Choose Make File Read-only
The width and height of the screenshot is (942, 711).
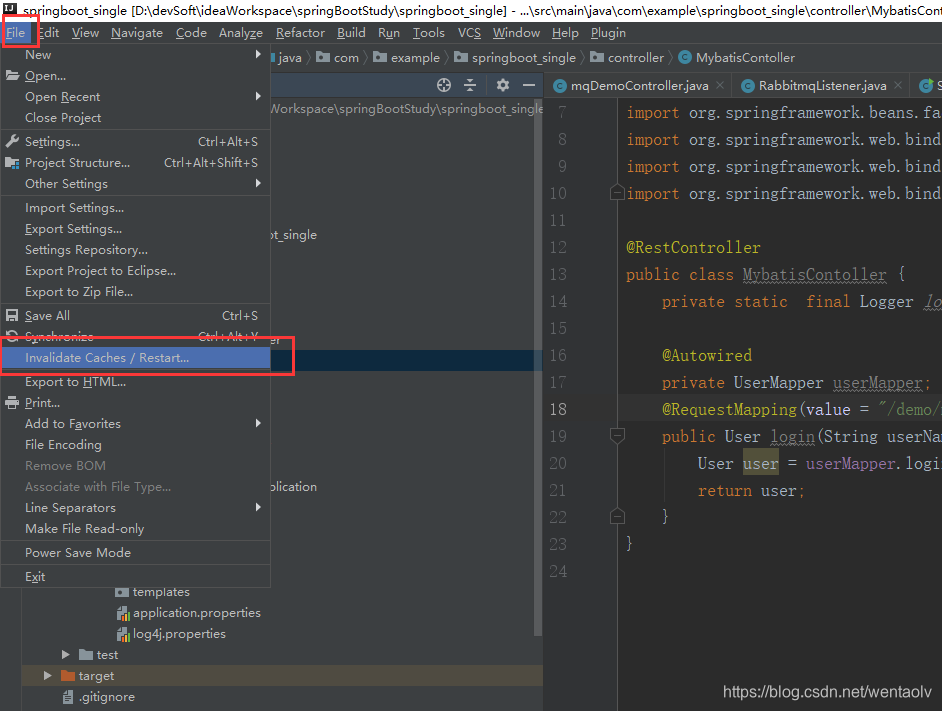[136, 529]
